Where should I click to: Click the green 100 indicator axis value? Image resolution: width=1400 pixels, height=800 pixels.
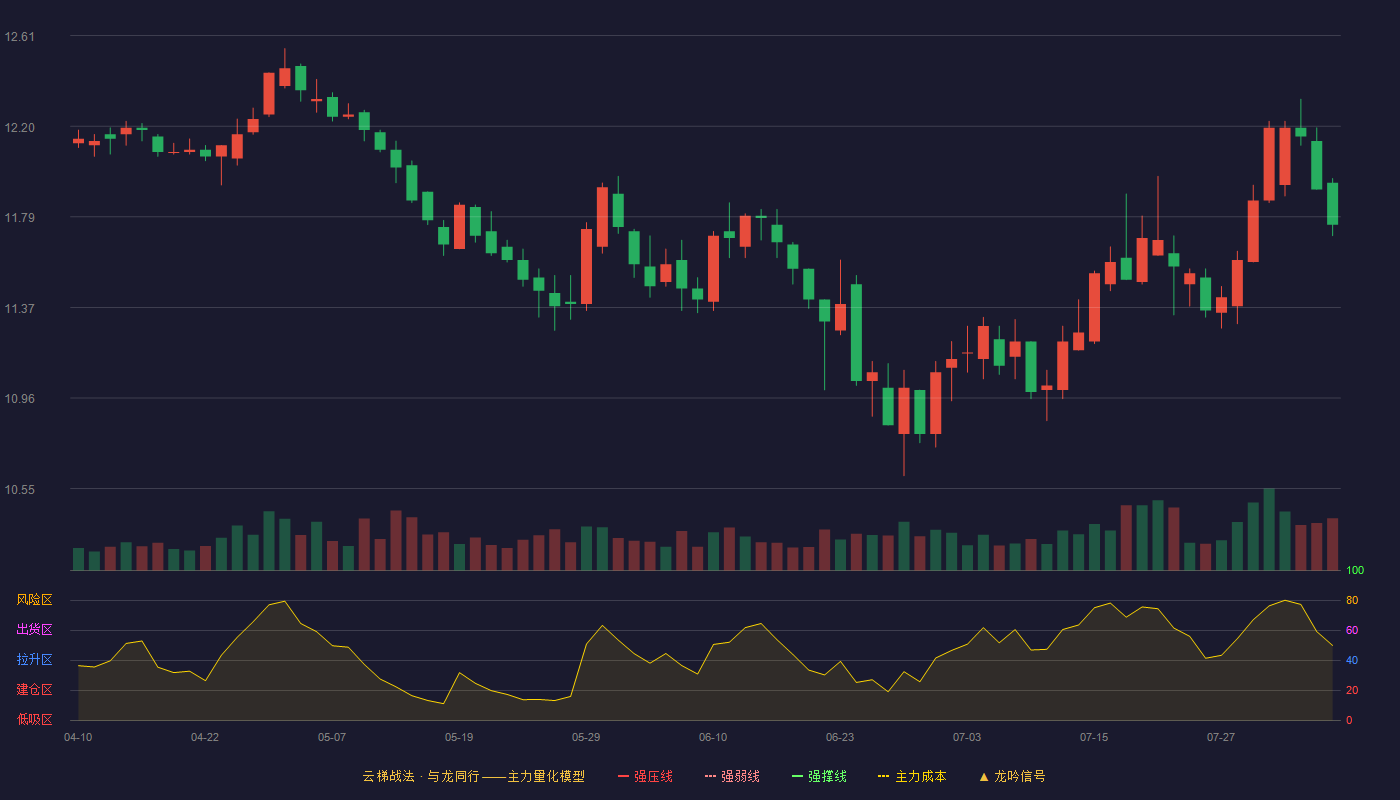pos(1355,571)
